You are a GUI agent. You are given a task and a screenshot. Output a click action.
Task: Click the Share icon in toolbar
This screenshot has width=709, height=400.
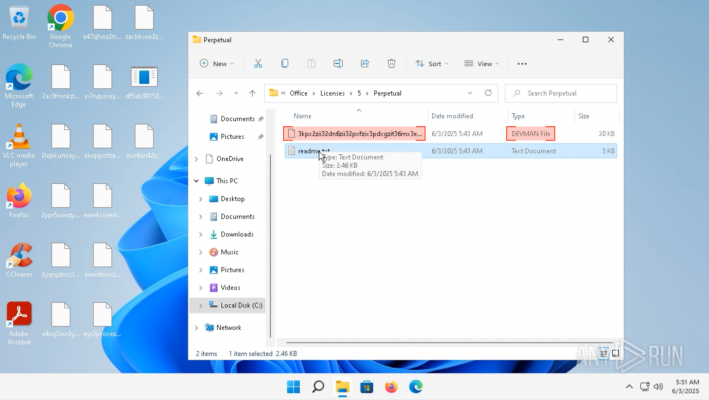pyautogui.click(x=364, y=64)
